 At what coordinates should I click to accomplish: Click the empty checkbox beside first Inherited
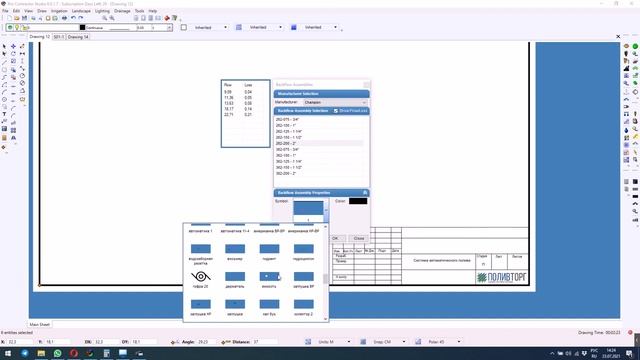[x=184, y=27]
